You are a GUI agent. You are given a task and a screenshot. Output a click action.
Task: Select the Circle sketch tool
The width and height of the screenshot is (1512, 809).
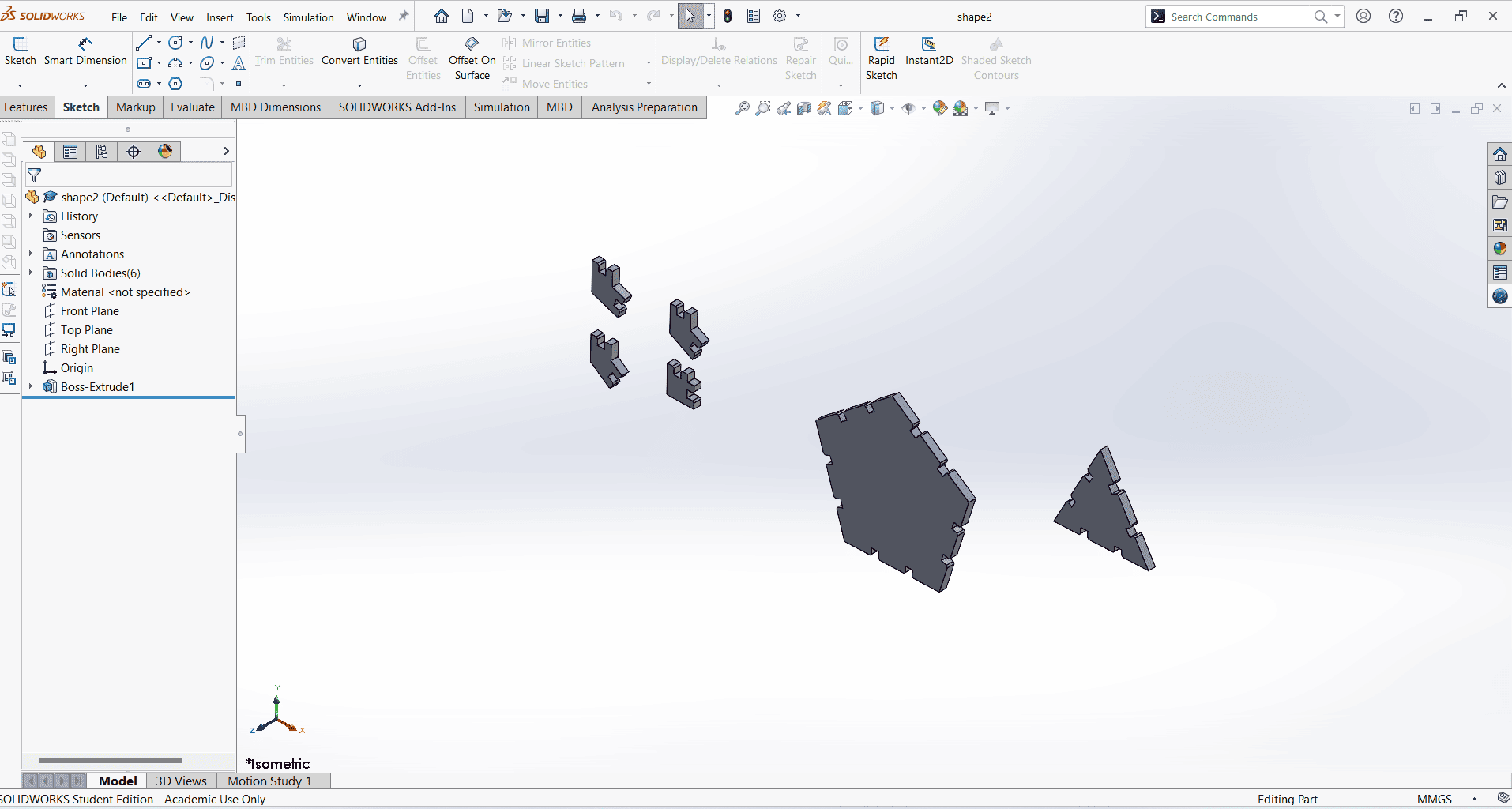(176, 43)
